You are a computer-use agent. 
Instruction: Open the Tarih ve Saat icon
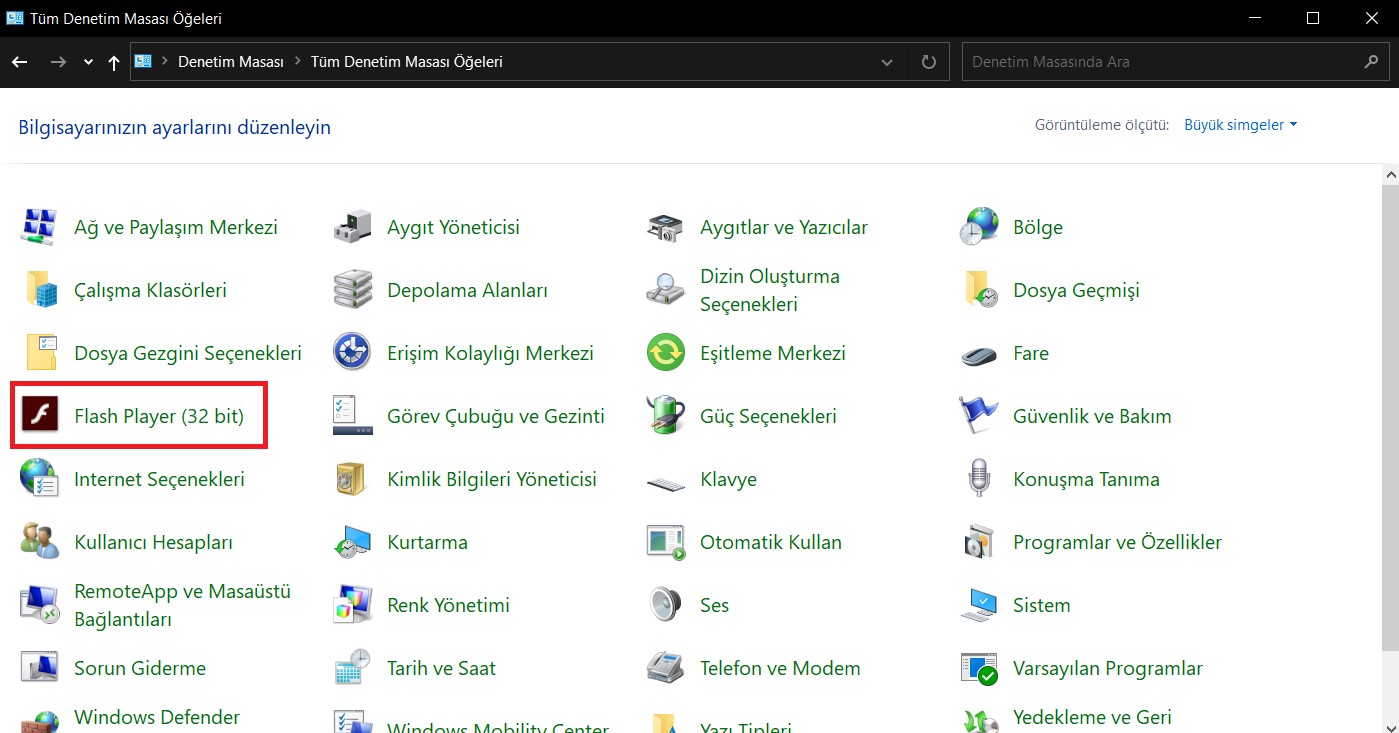pos(353,668)
